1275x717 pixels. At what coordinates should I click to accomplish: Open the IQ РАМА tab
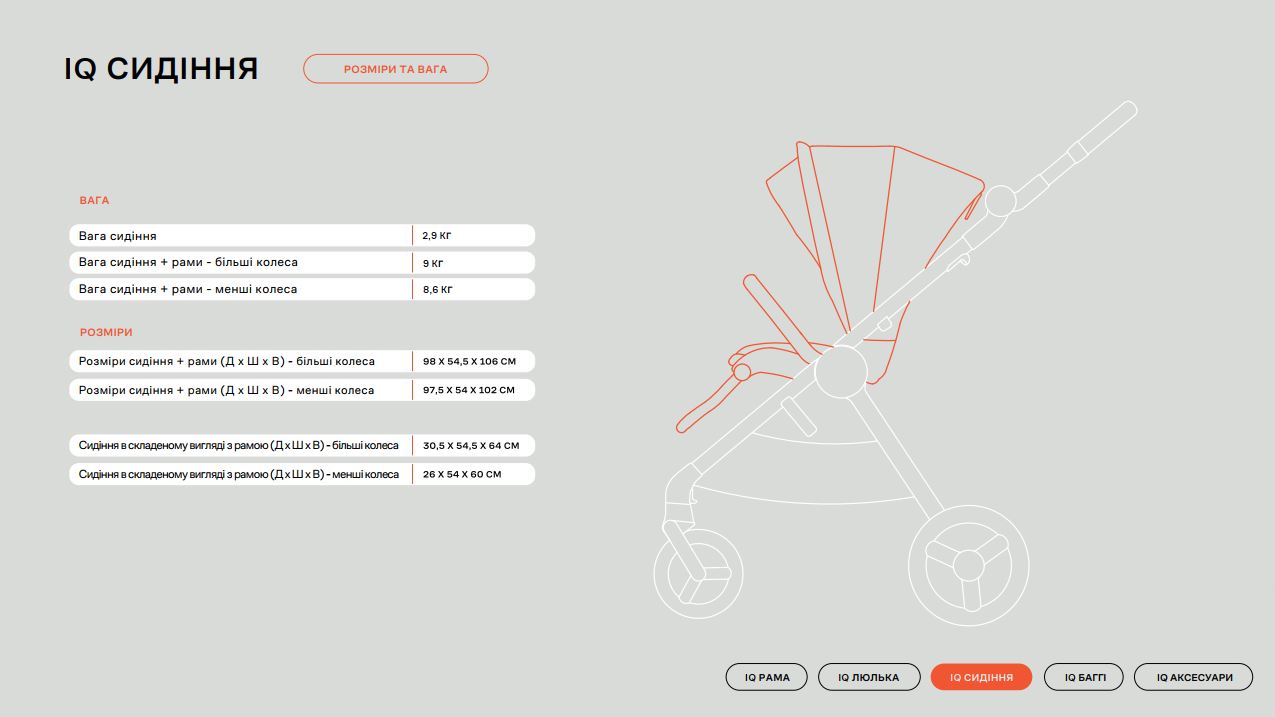point(766,677)
